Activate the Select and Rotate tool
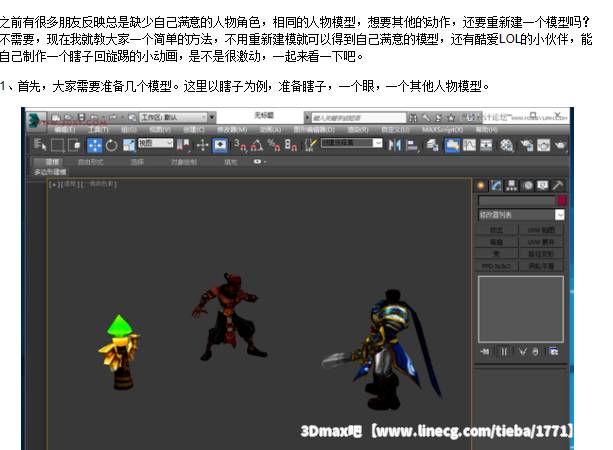 pos(111,145)
